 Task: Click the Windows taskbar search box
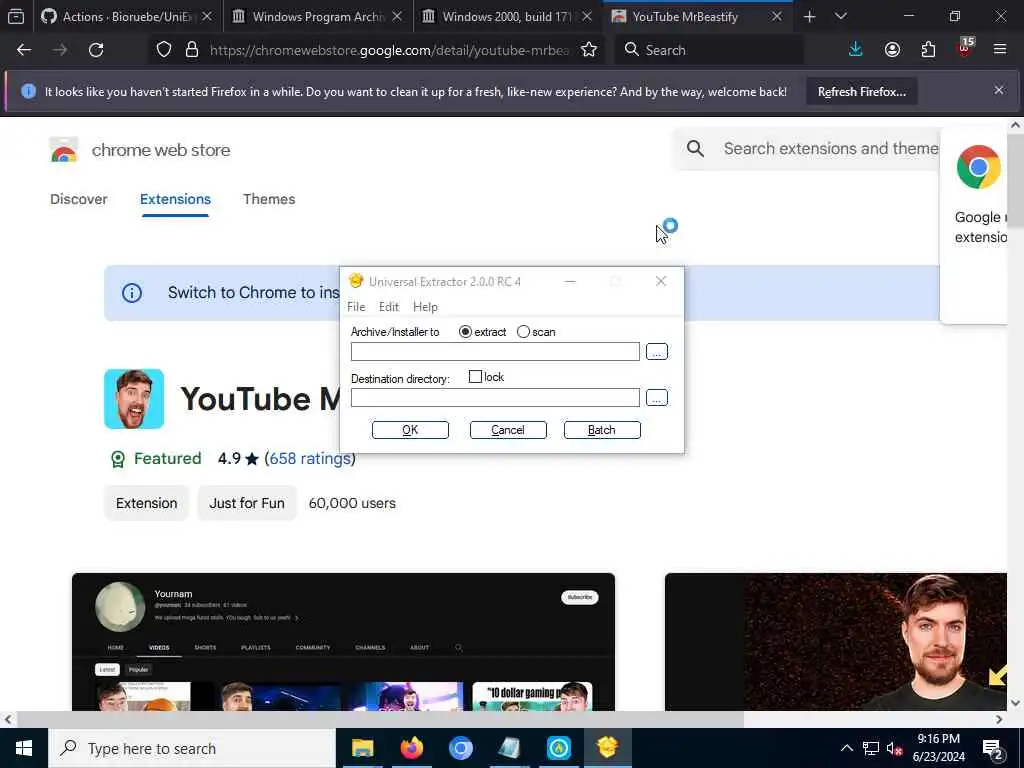click(192, 748)
